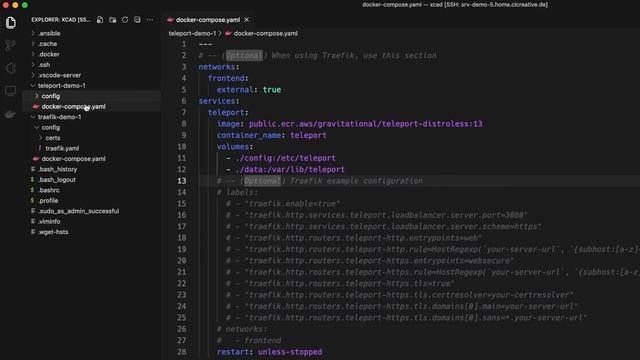Open the Remote Explorer view
The image size is (640, 360).
11,91
